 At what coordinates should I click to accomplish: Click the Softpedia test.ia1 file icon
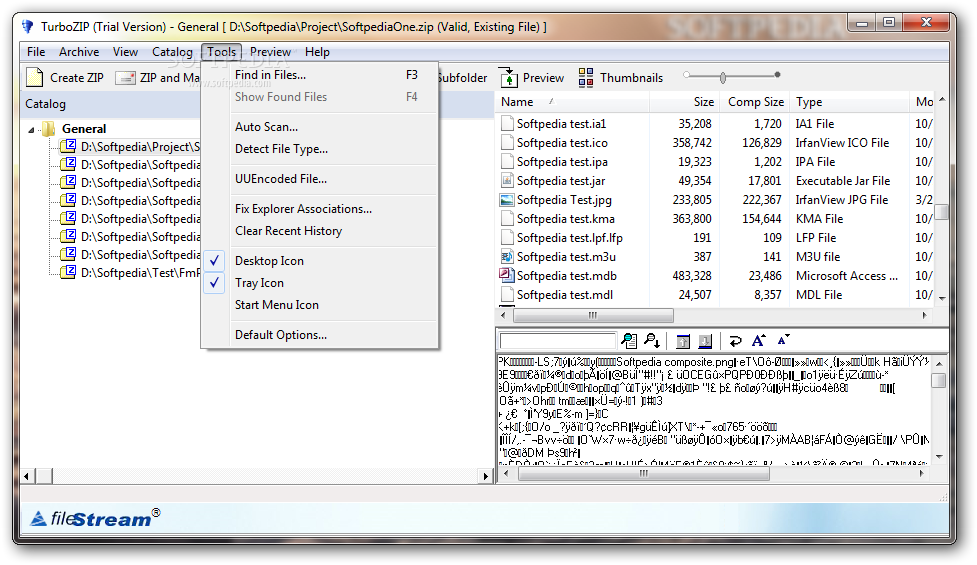click(x=507, y=123)
